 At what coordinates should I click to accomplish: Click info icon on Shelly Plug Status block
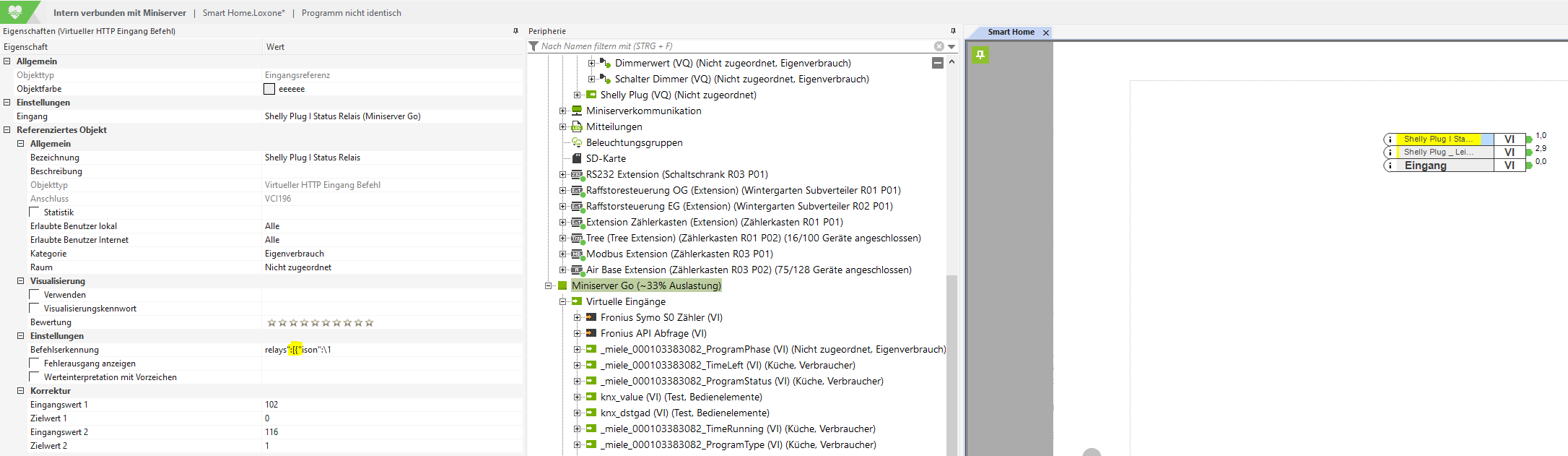pyautogui.click(x=1390, y=139)
